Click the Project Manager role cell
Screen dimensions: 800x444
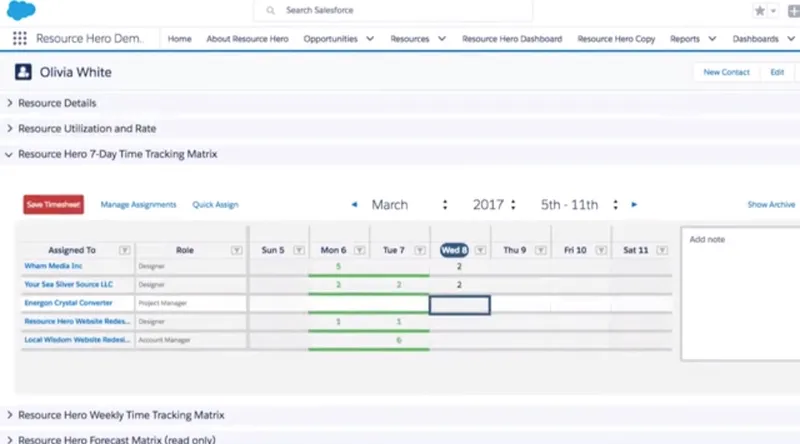click(x=191, y=303)
